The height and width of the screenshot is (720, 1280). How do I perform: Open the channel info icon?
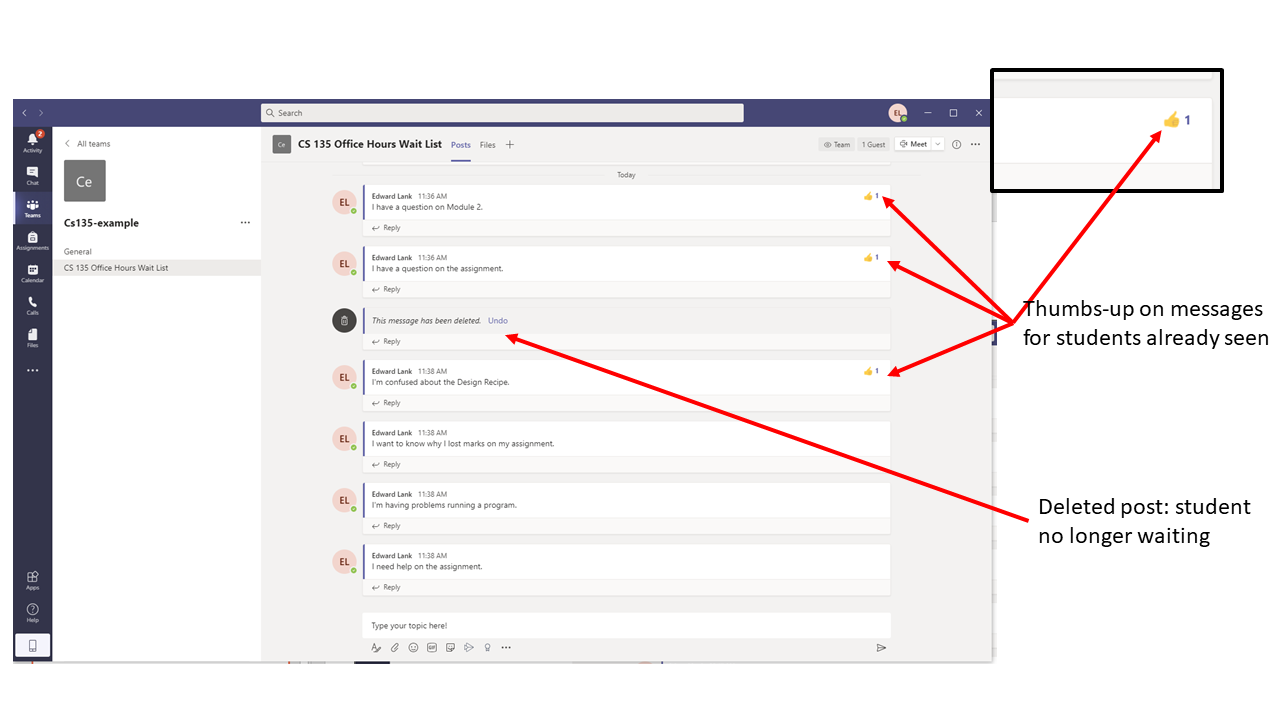click(x=956, y=144)
